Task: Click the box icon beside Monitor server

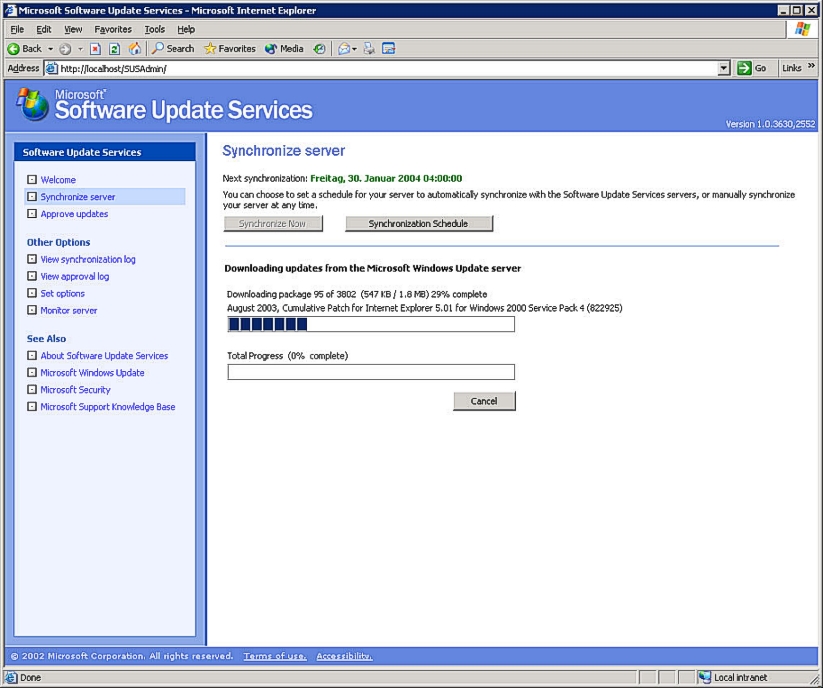Action: click(32, 310)
